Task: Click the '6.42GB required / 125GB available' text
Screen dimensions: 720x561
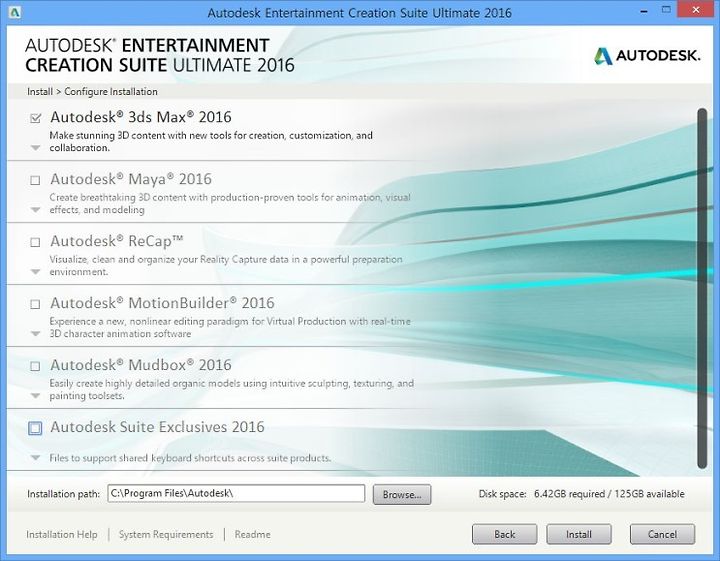Action: tap(609, 494)
